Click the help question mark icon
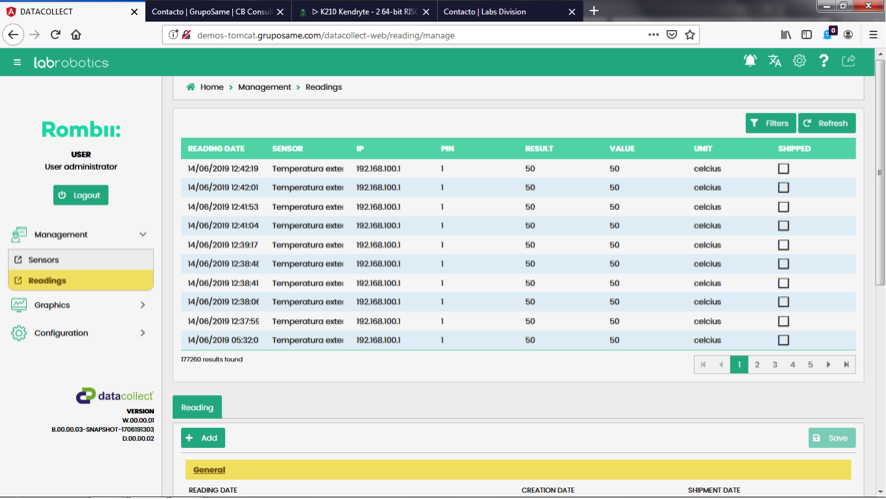 pyautogui.click(x=824, y=61)
